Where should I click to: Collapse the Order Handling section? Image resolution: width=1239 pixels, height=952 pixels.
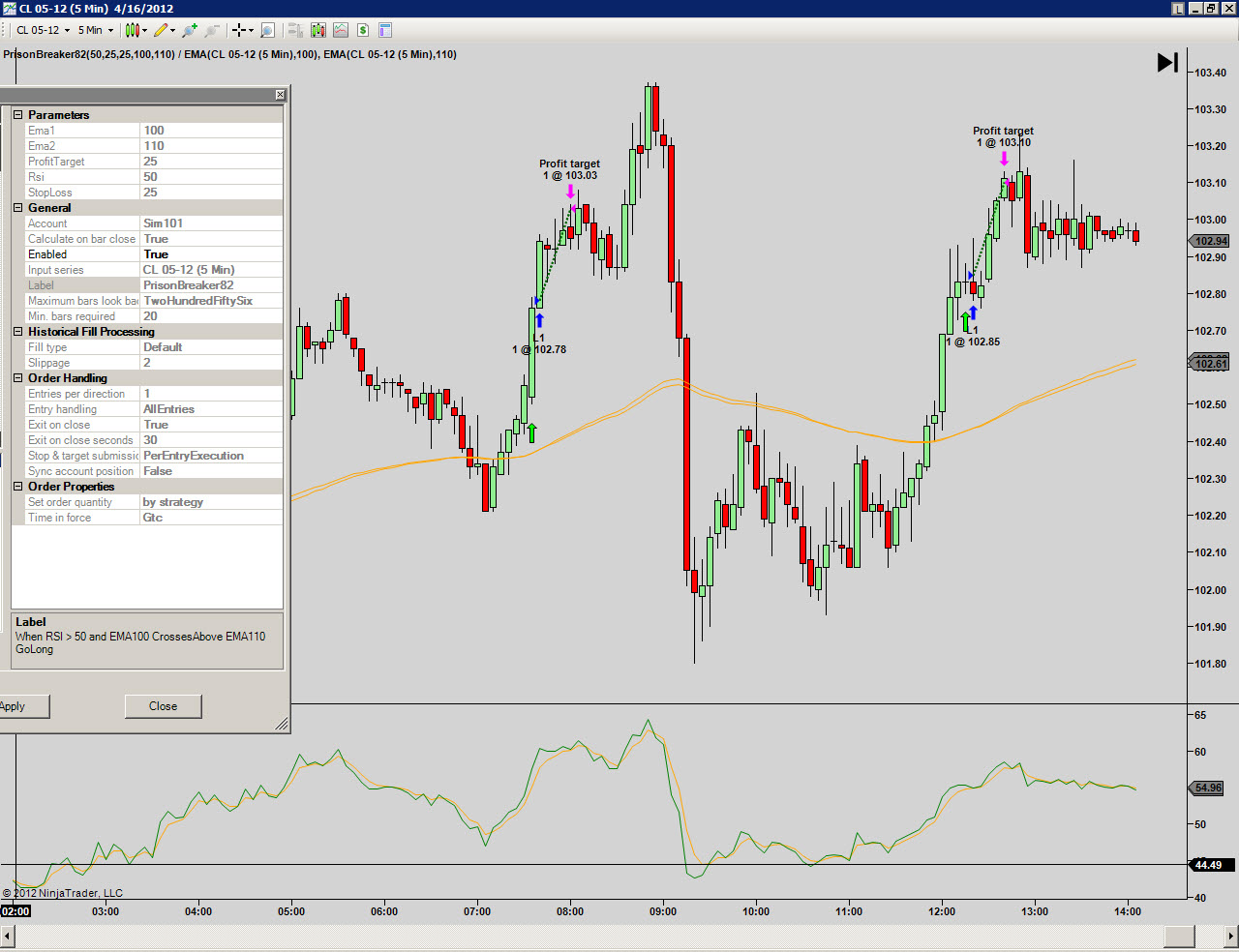click(17, 378)
